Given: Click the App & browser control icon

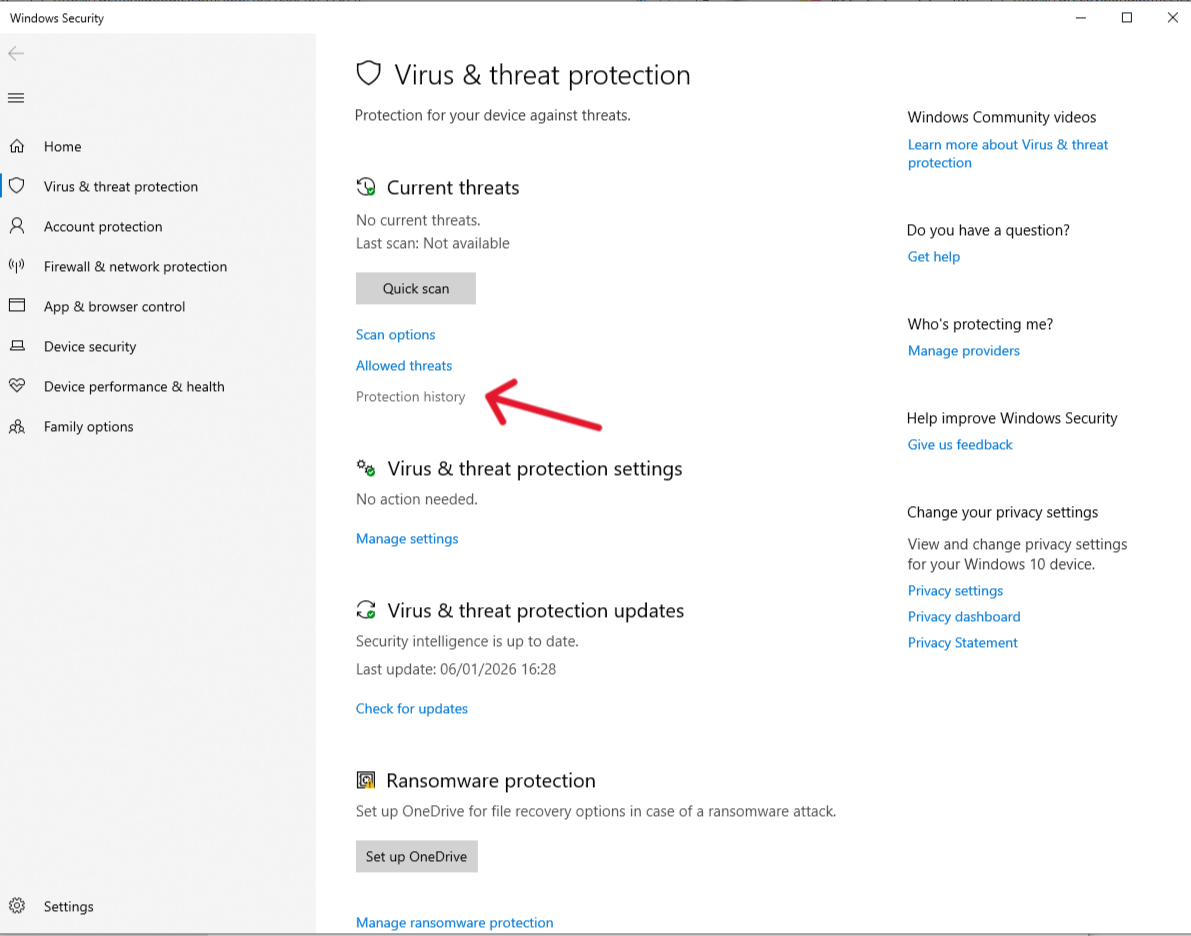Looking at the screenshot, I should [18, 306].
